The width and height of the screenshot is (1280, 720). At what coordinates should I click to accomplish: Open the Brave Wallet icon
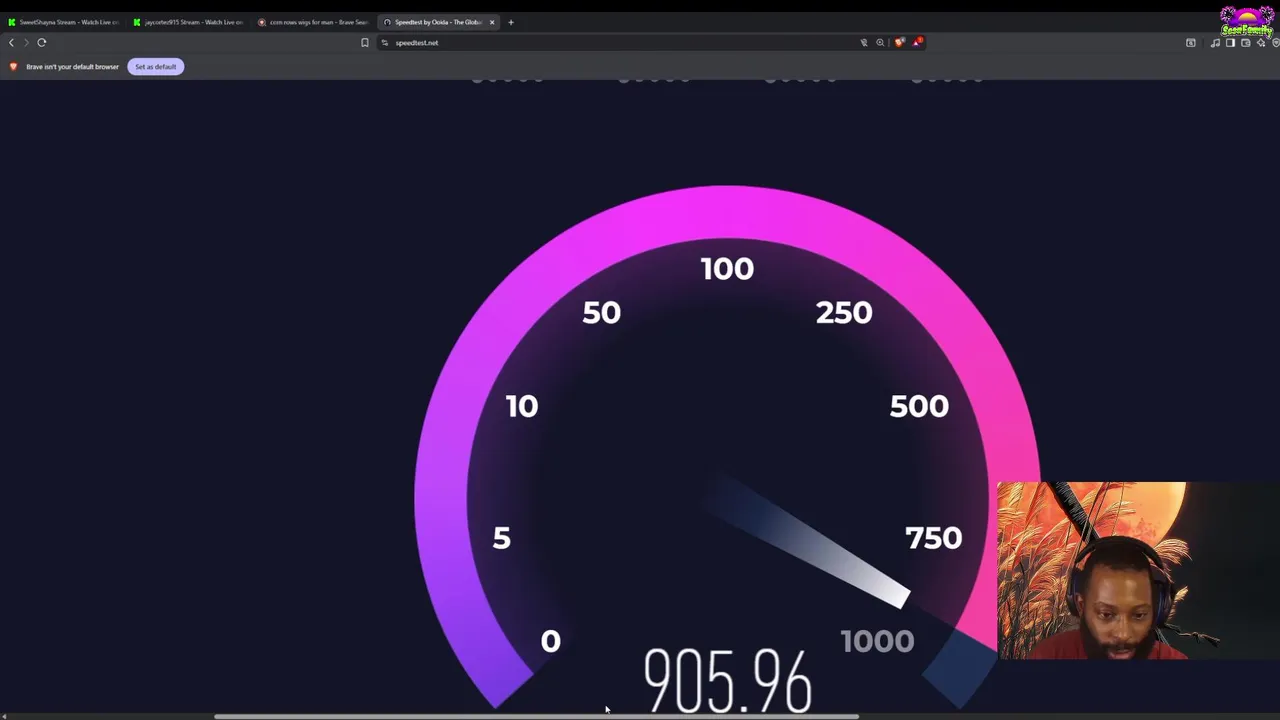pos(1246,43)
